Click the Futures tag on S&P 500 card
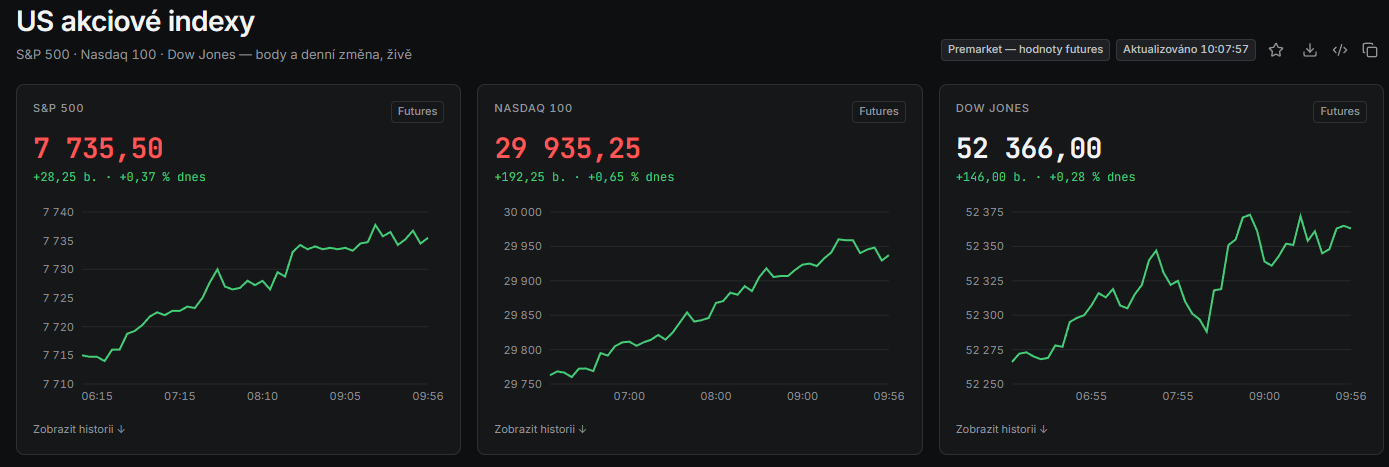 [417, 111]
